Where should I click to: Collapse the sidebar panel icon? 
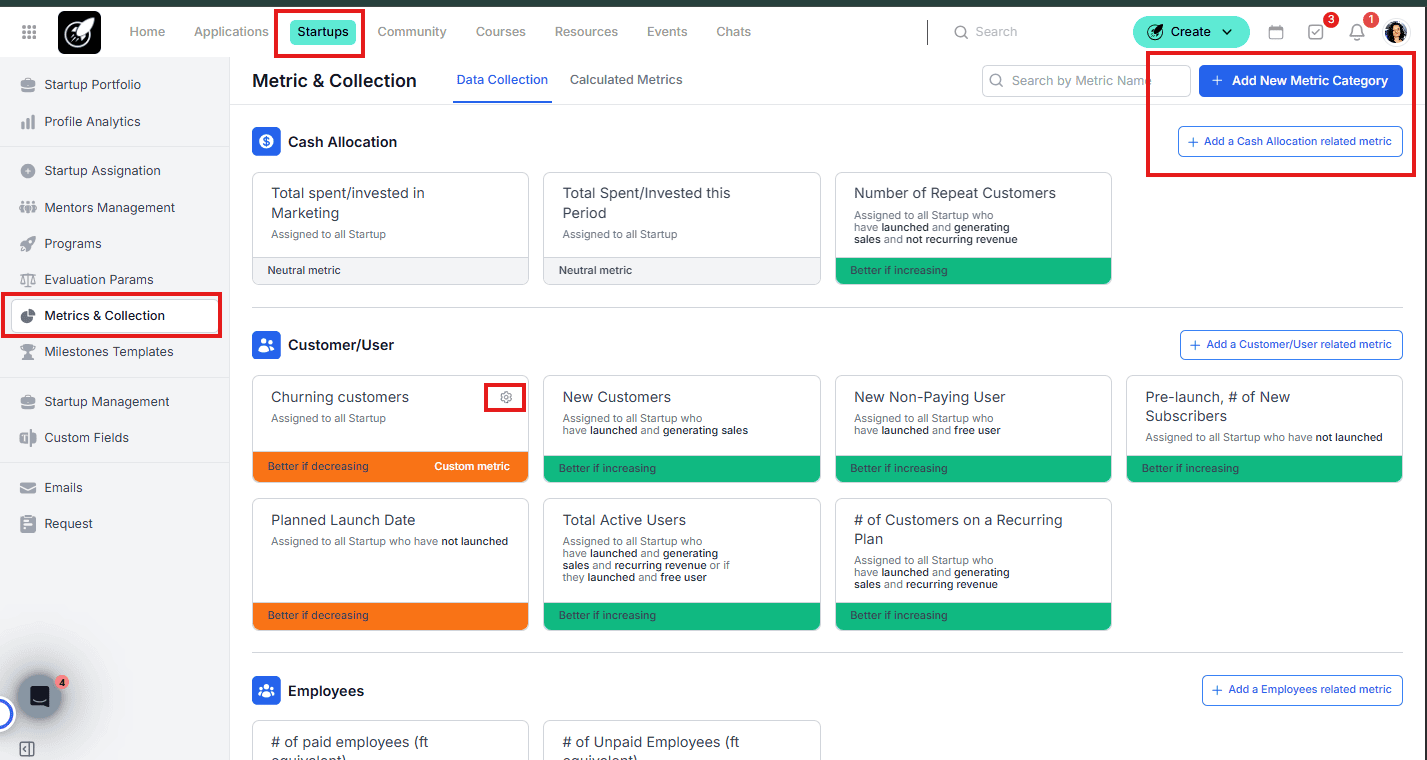pos(27,749)
